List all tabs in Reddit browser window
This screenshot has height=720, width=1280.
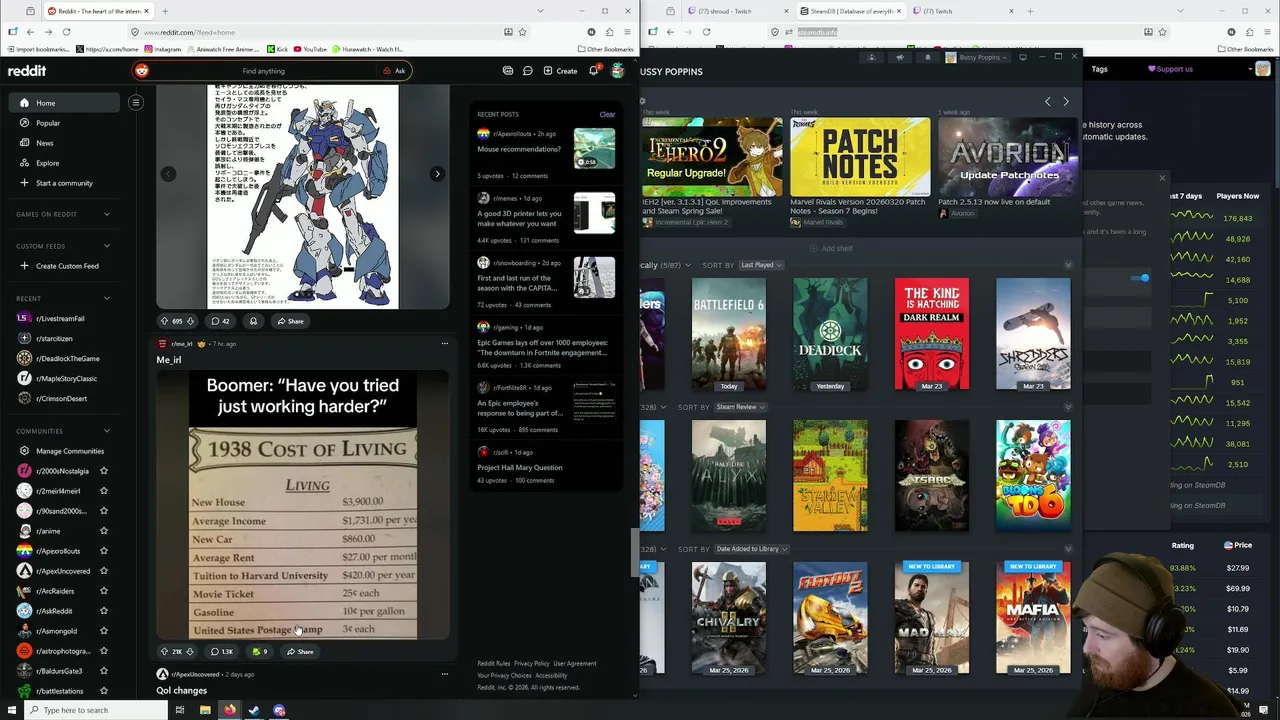pos(540,11)
